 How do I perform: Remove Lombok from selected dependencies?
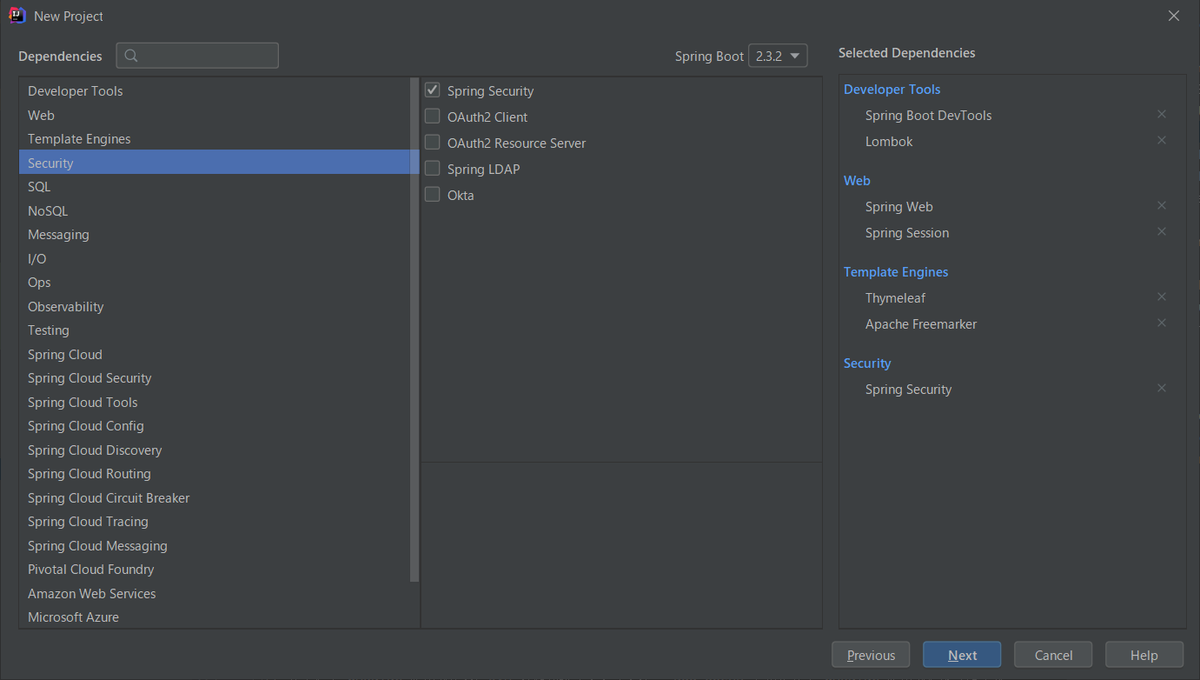pos(1161,141)
